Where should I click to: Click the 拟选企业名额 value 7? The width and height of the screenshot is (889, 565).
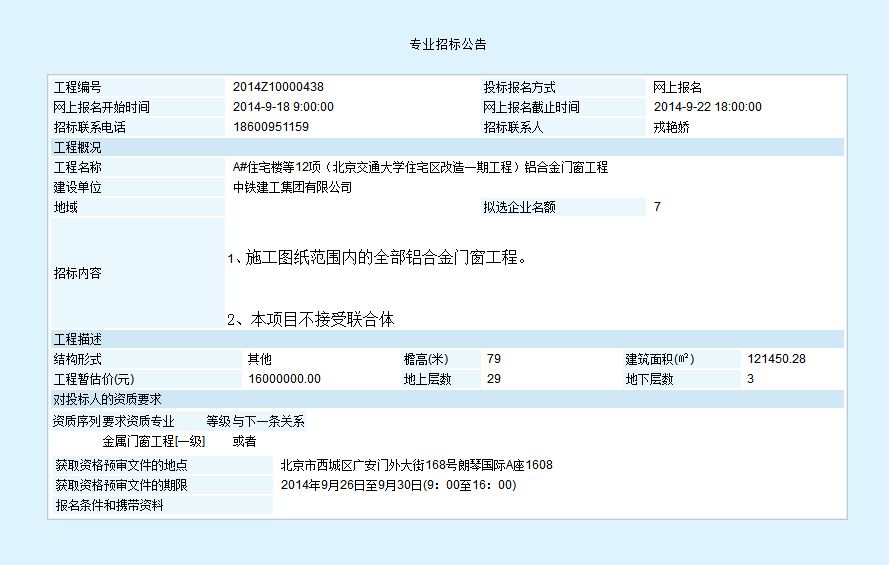(x=657, y=207)
